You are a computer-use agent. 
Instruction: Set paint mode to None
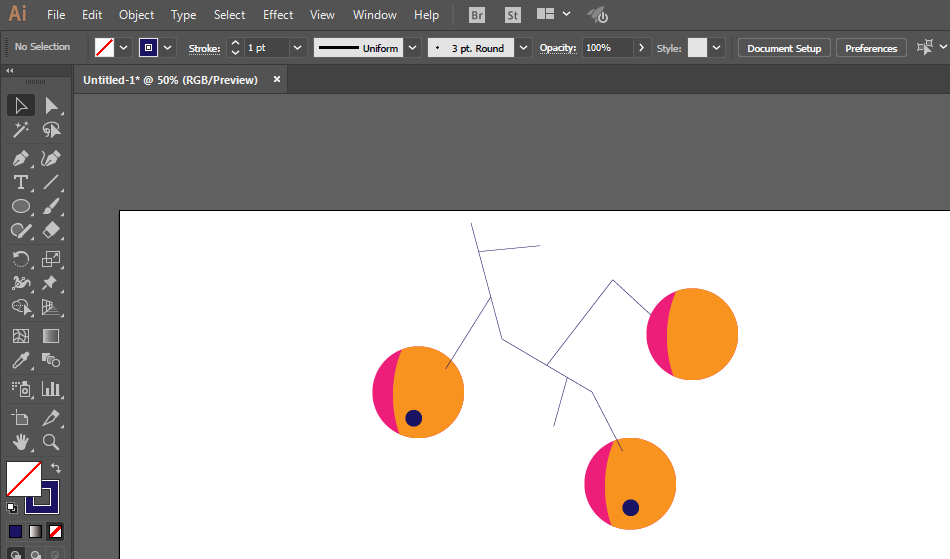click(55, 531)
